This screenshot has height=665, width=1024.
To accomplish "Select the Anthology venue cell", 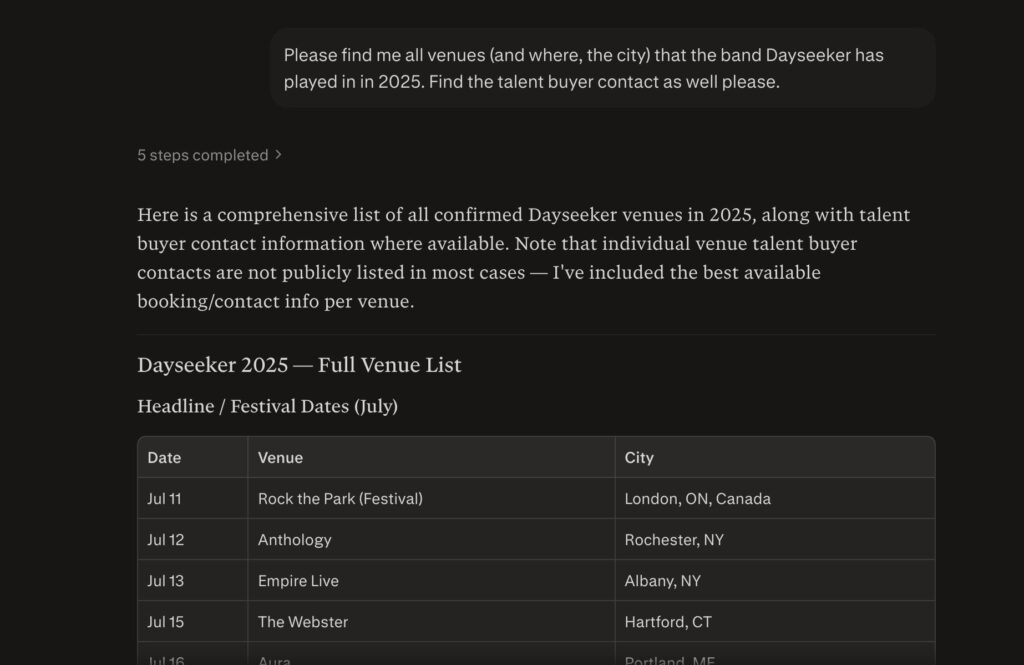I will tap(294, 540).
